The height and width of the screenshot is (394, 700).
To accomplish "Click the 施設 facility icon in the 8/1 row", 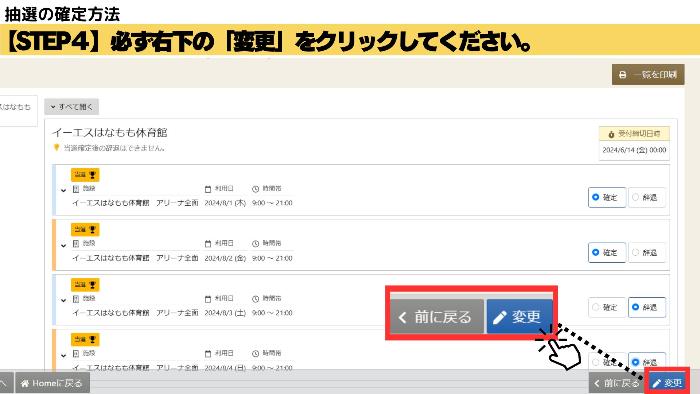I will point(76,189).
